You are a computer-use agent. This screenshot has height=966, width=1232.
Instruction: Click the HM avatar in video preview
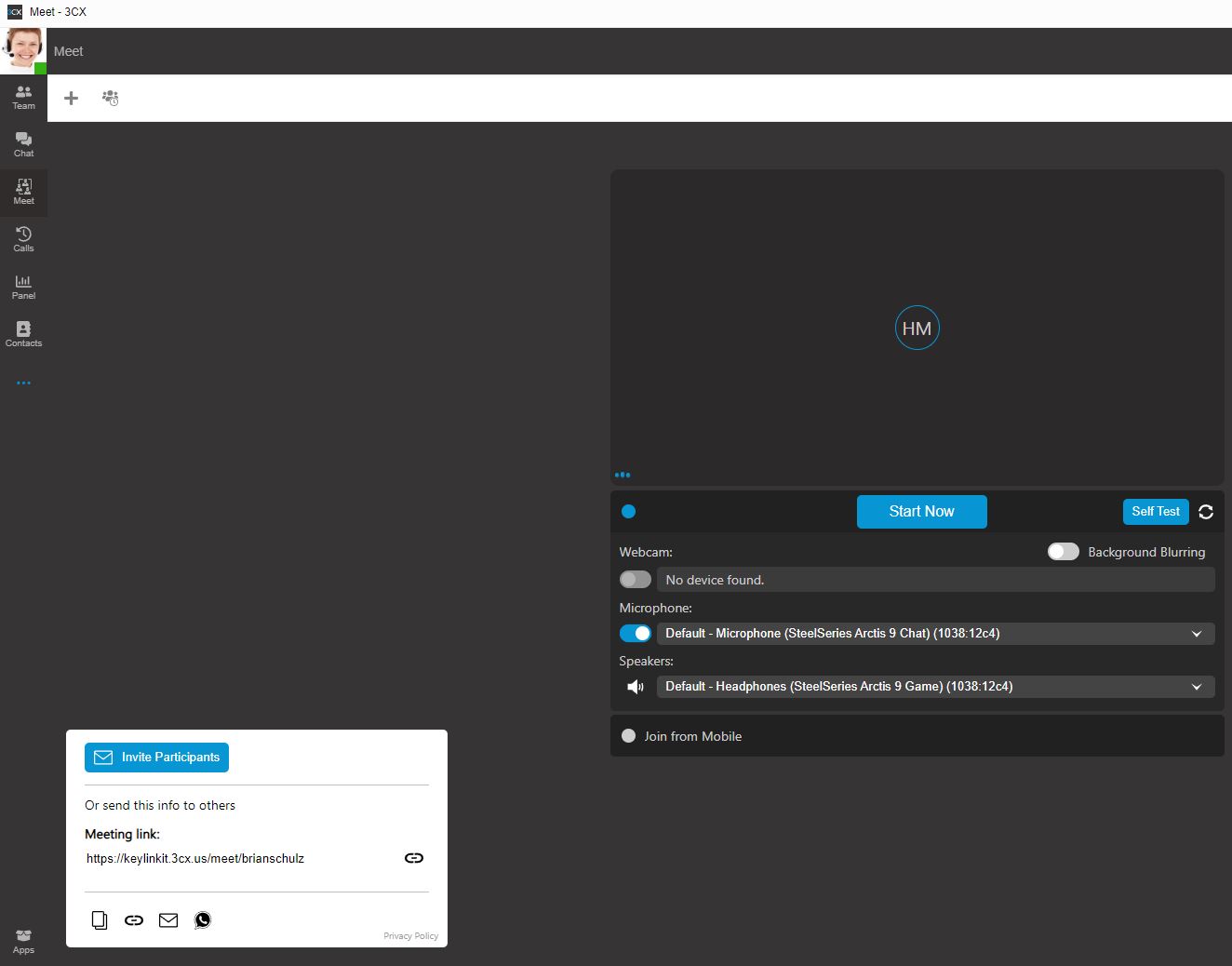pos(917,328)
